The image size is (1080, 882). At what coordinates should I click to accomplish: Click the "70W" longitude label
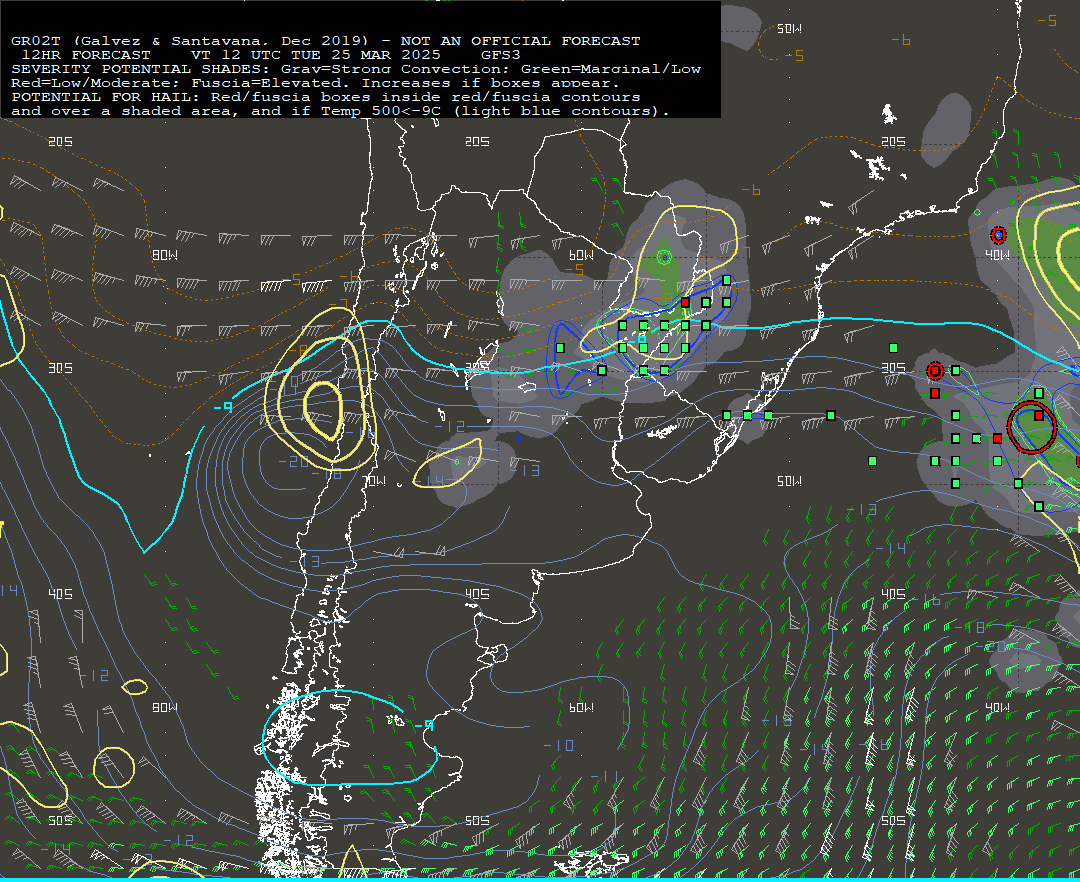point(376,481)
